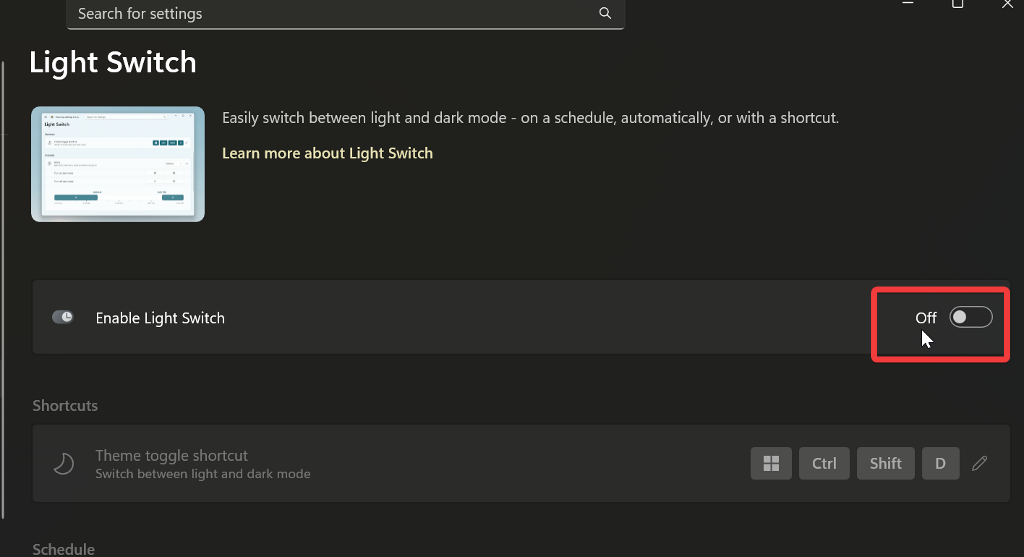The image size is (1024, 557).
Task: Maximize the settings window
Action: tap(957, 4)
